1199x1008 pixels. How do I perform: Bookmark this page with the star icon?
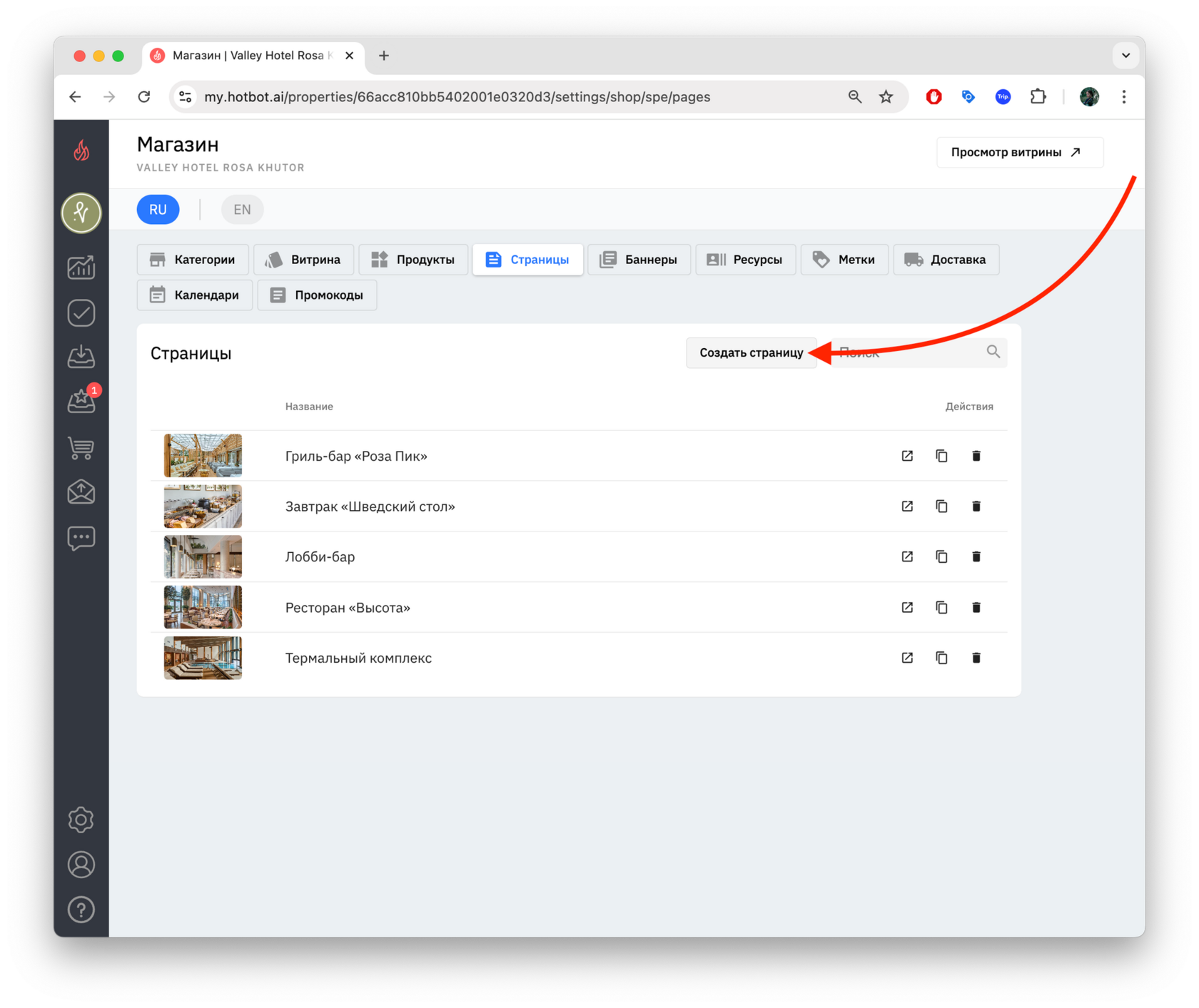click(x=886, y=97)
